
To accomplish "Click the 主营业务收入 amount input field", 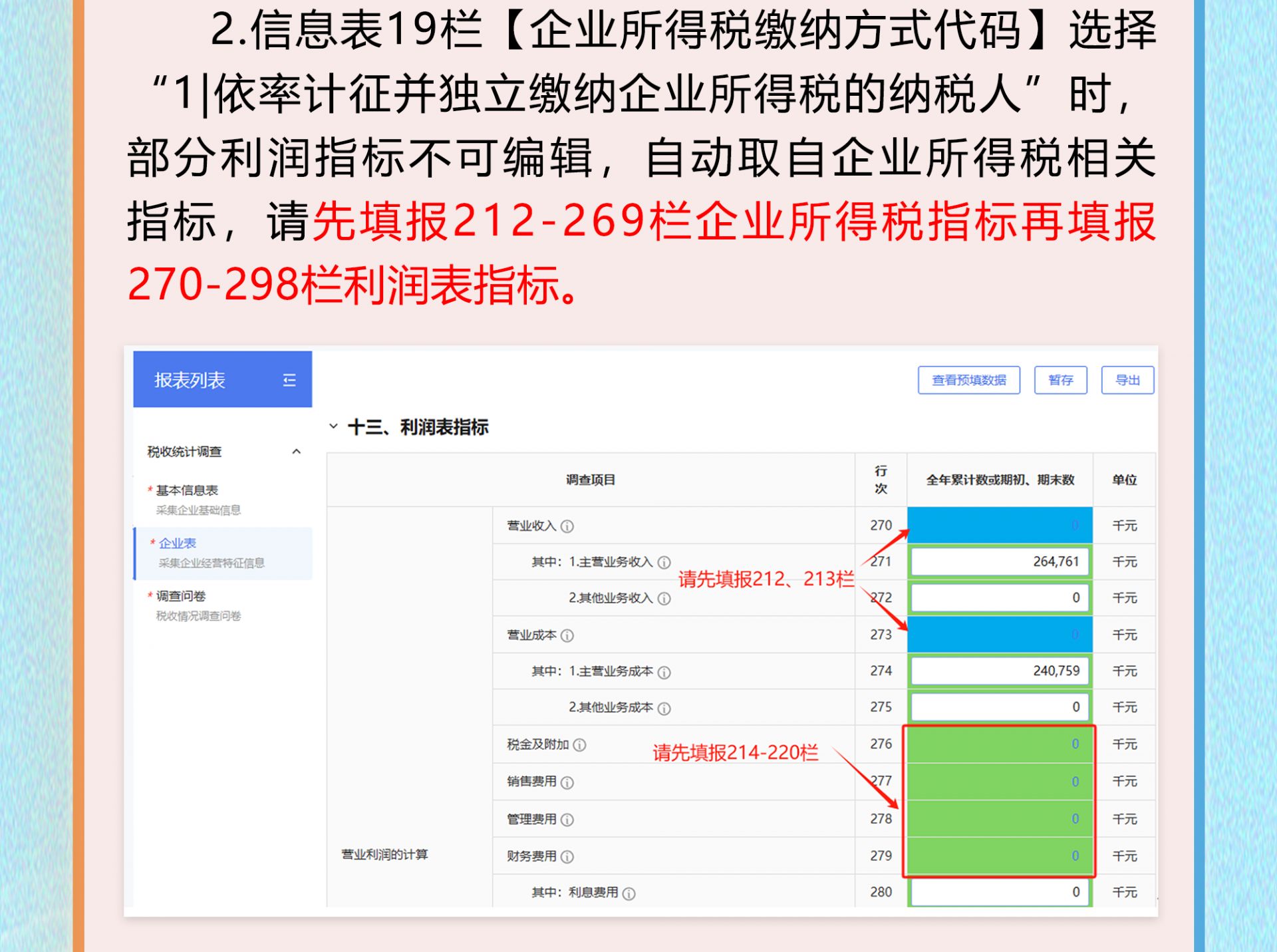I will point(999,561).
